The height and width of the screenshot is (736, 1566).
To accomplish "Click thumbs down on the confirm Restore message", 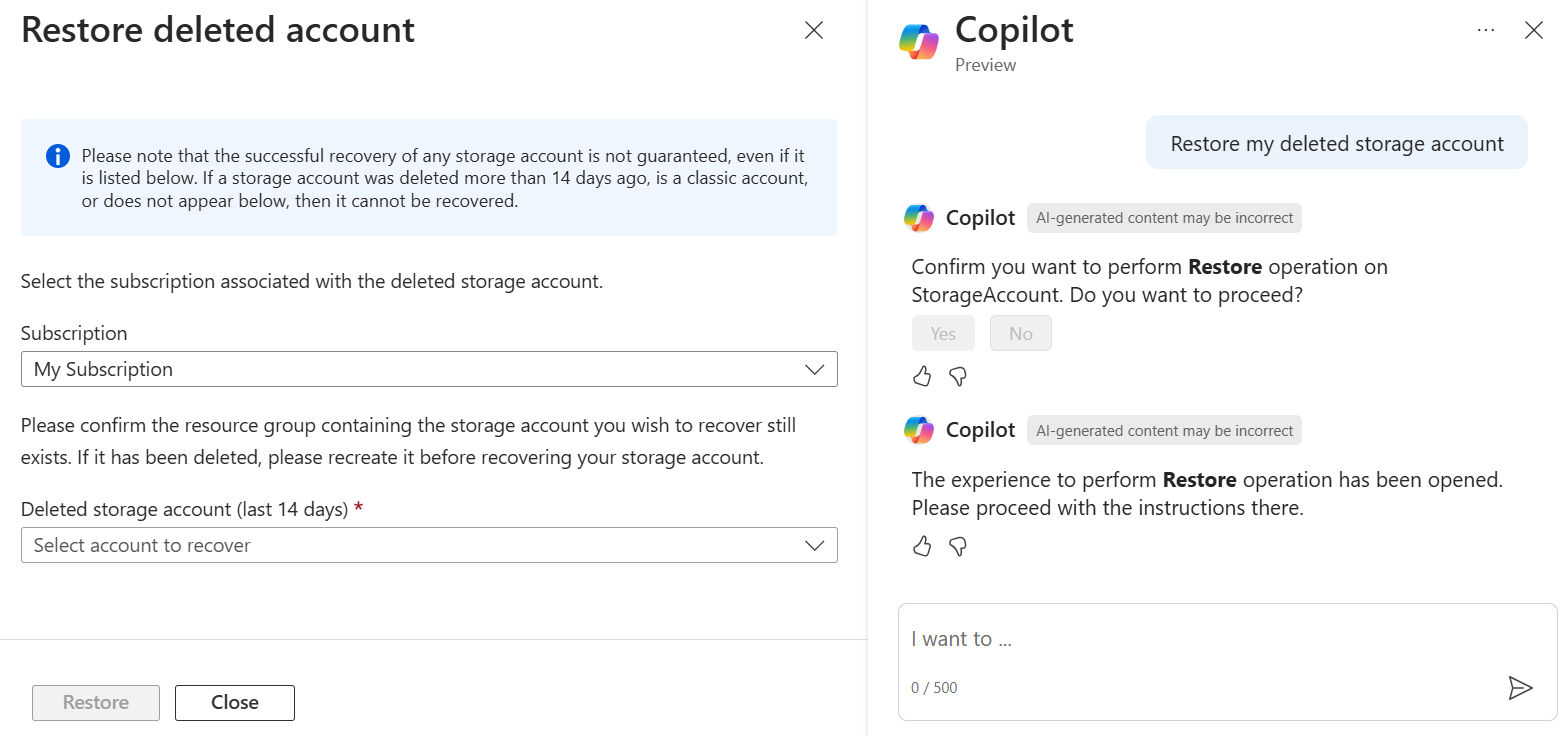I will [958, 377].
